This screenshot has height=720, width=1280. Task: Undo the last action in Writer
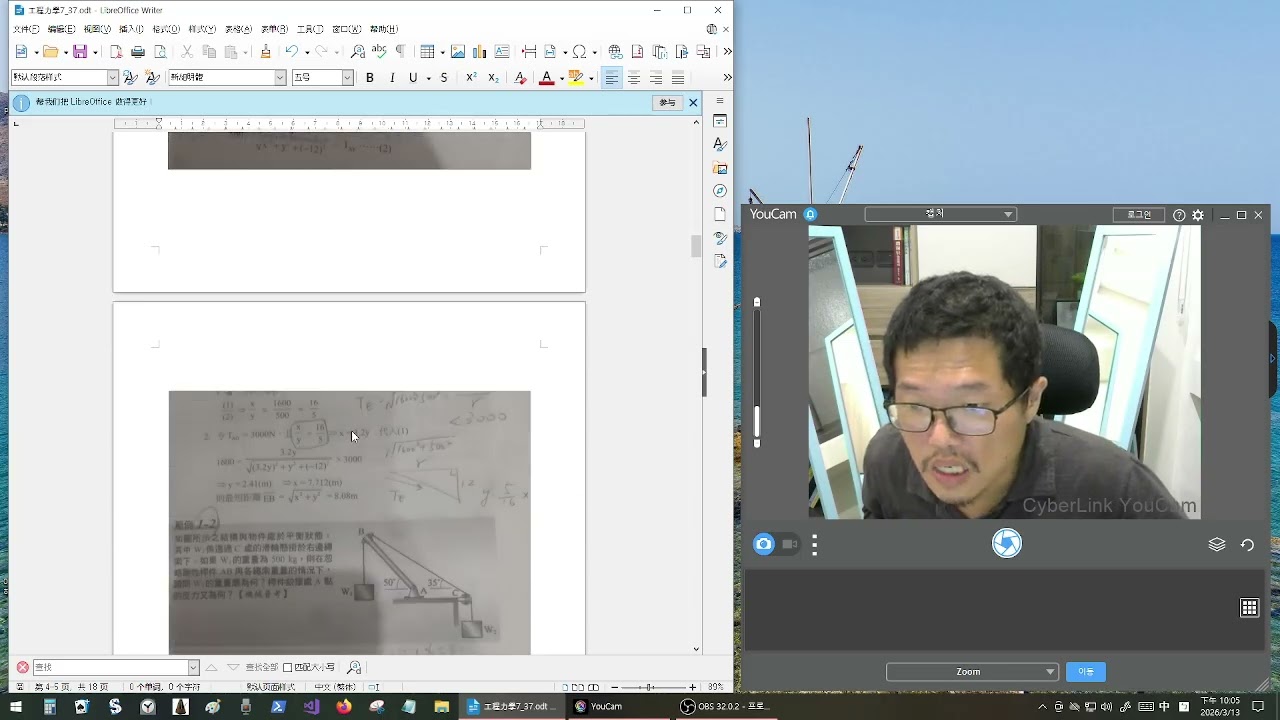click(x=291, y=52)
